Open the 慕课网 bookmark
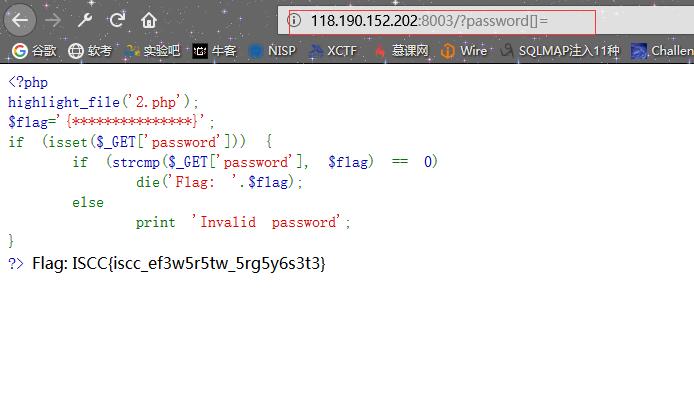Image resolution: width=694 pixels, height=403 pixels. [x=401, y=51]
